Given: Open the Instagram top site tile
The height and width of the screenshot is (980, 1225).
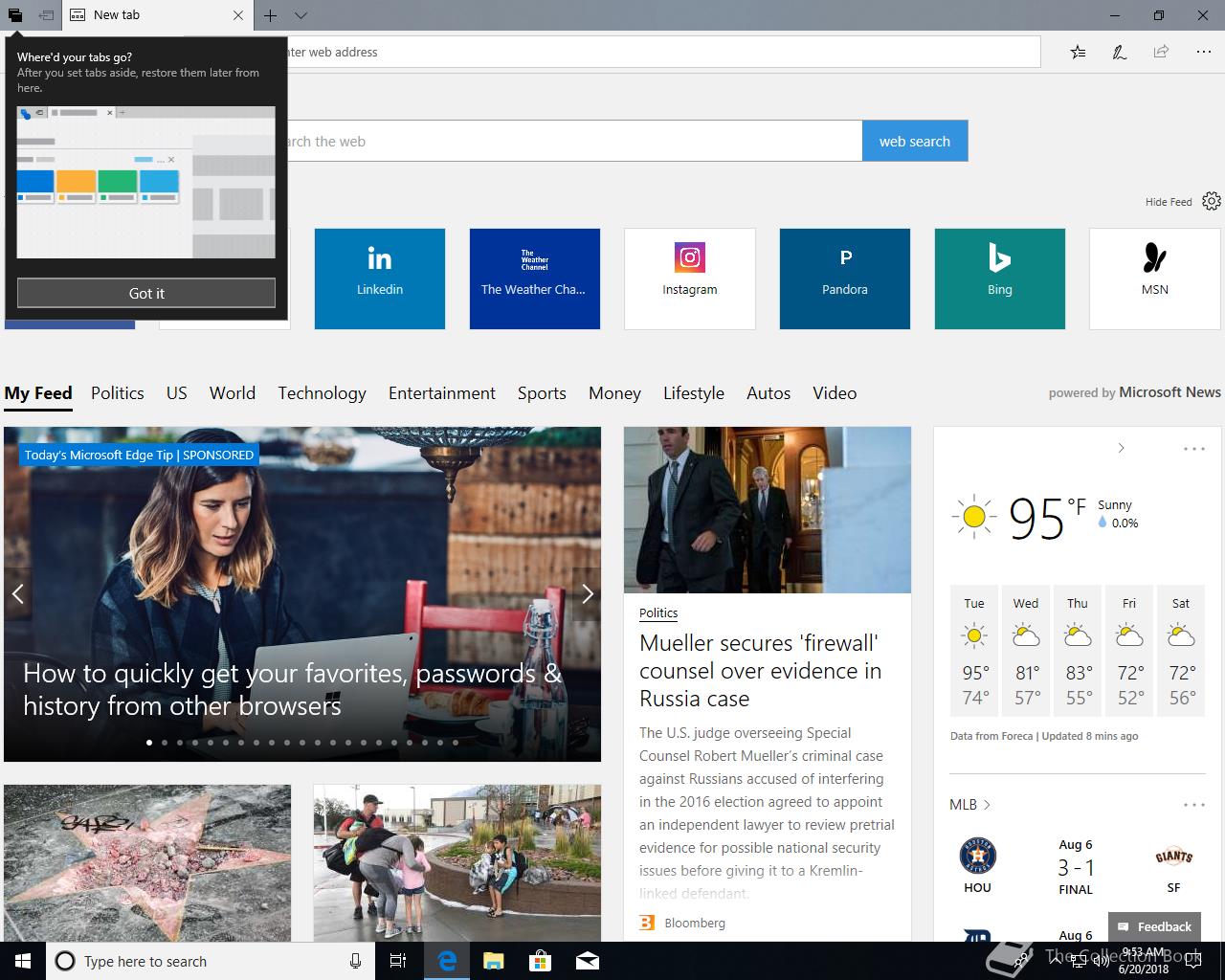Looking at the screenshot, I should (x=690, y=278).
